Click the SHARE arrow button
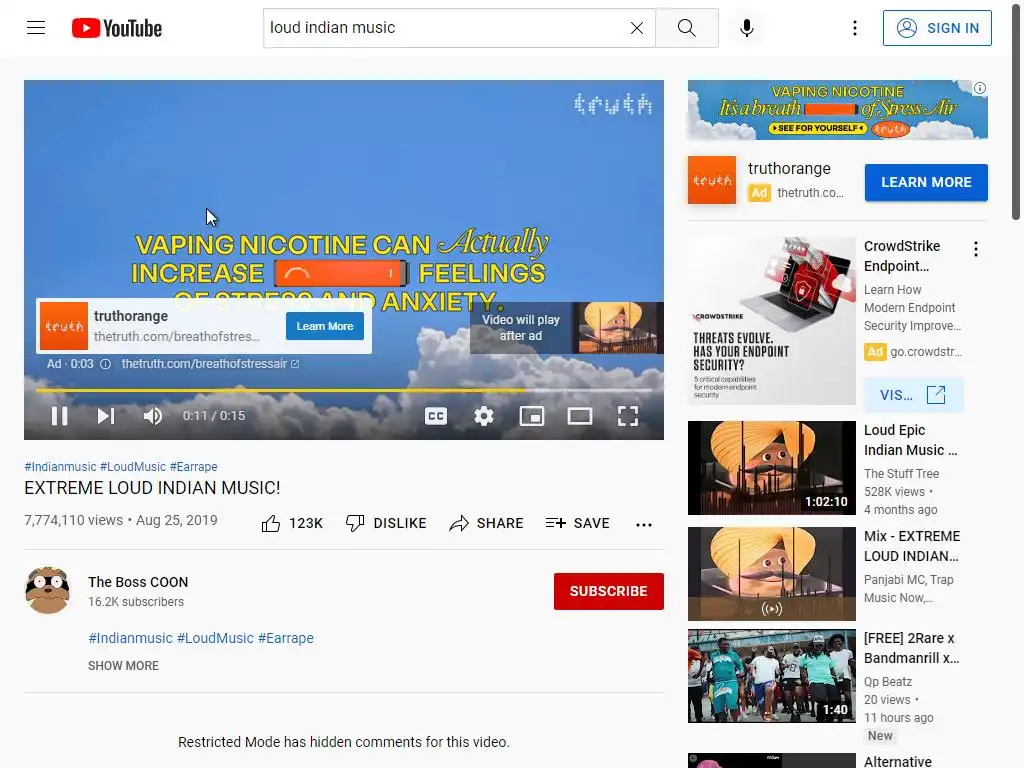This screenshot has width=1024, height=768. [487, 523]
